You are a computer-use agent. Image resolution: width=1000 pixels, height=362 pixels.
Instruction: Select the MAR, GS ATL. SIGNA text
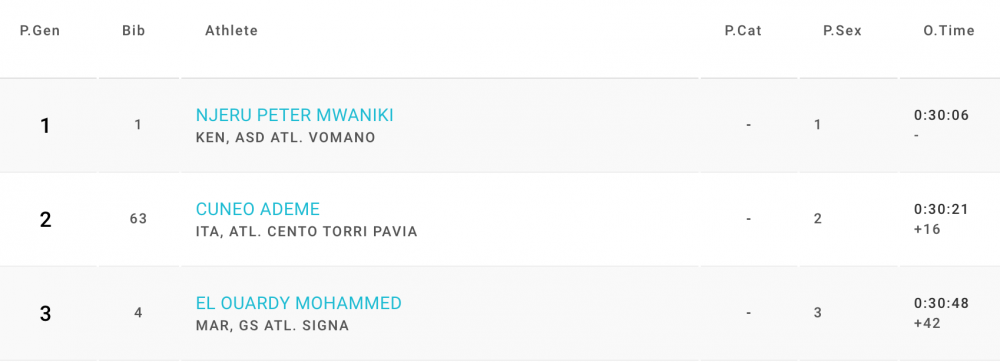(x=272, y=326)
